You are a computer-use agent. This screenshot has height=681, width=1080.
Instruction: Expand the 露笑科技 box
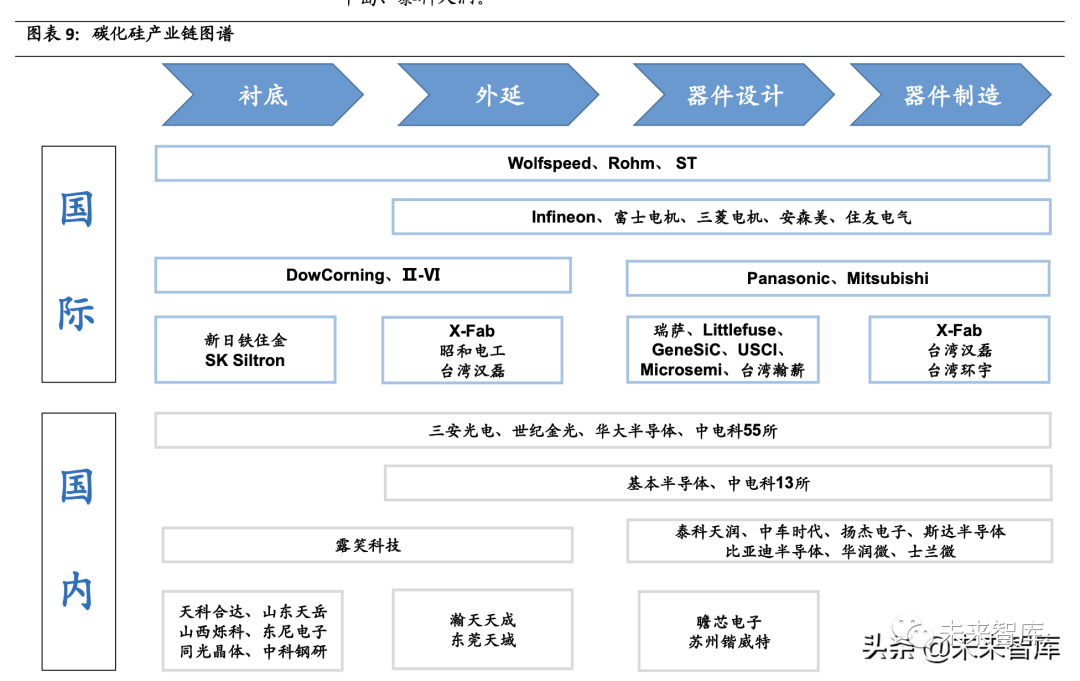pos(366,544)
